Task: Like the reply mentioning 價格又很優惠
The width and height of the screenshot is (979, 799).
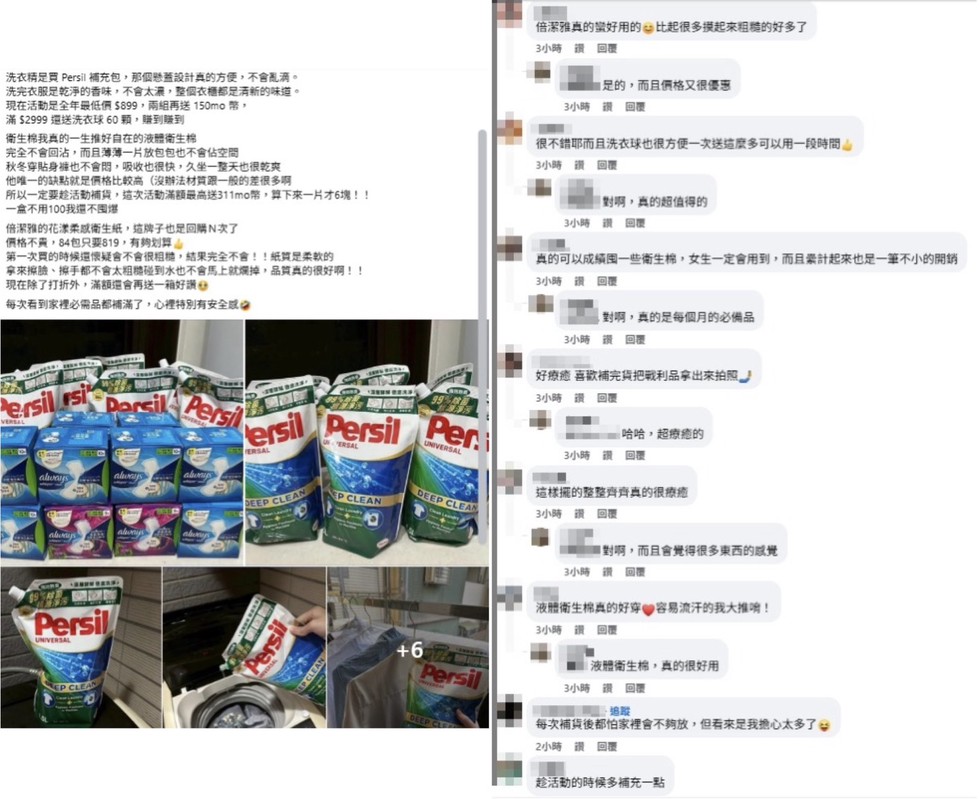Action: (608, 107)
